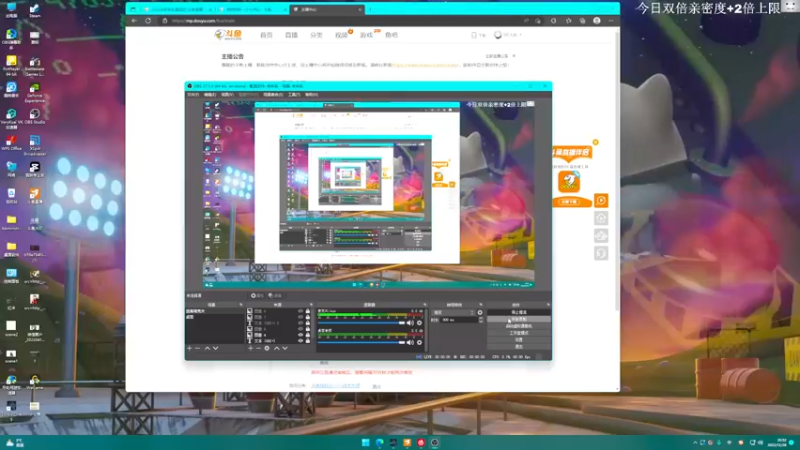Open the OBS icon on the taskbar
Viewport: 800px width, 450px height.
click(x=434, y=442)
